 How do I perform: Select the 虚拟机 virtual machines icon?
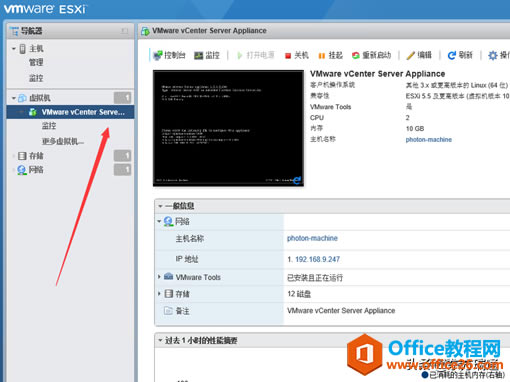click(x=22, y=98)
